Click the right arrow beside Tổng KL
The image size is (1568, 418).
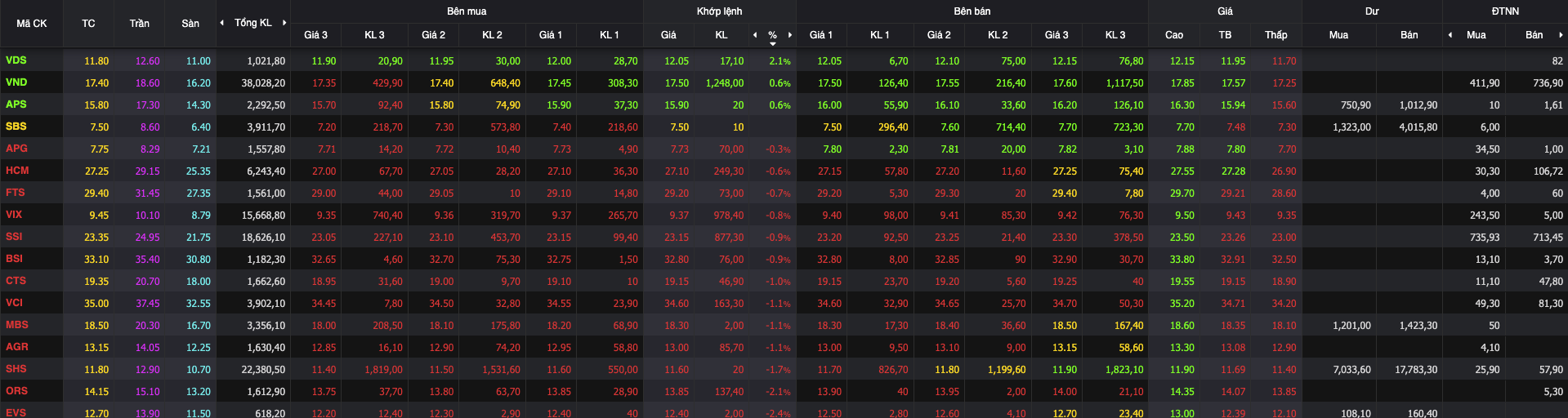click(284, 23)
